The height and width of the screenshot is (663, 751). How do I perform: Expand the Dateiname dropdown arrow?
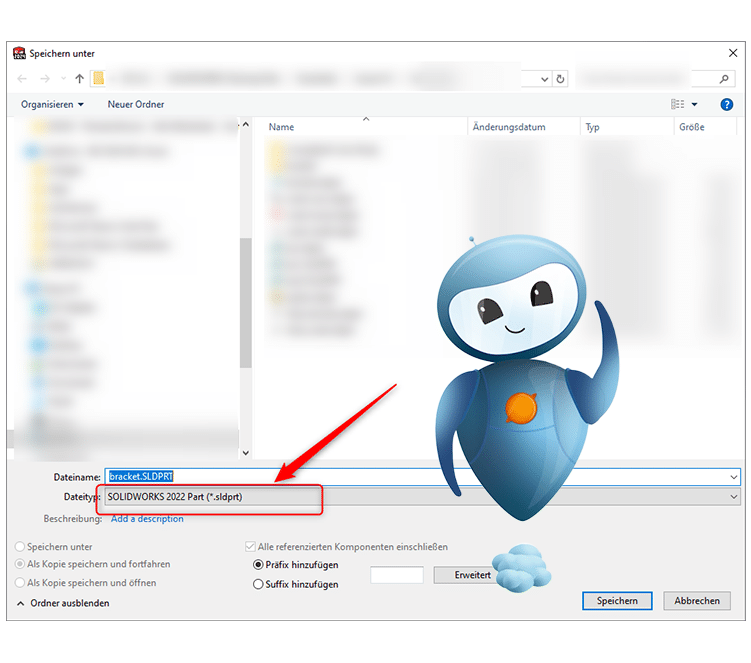tap(734, 477)
